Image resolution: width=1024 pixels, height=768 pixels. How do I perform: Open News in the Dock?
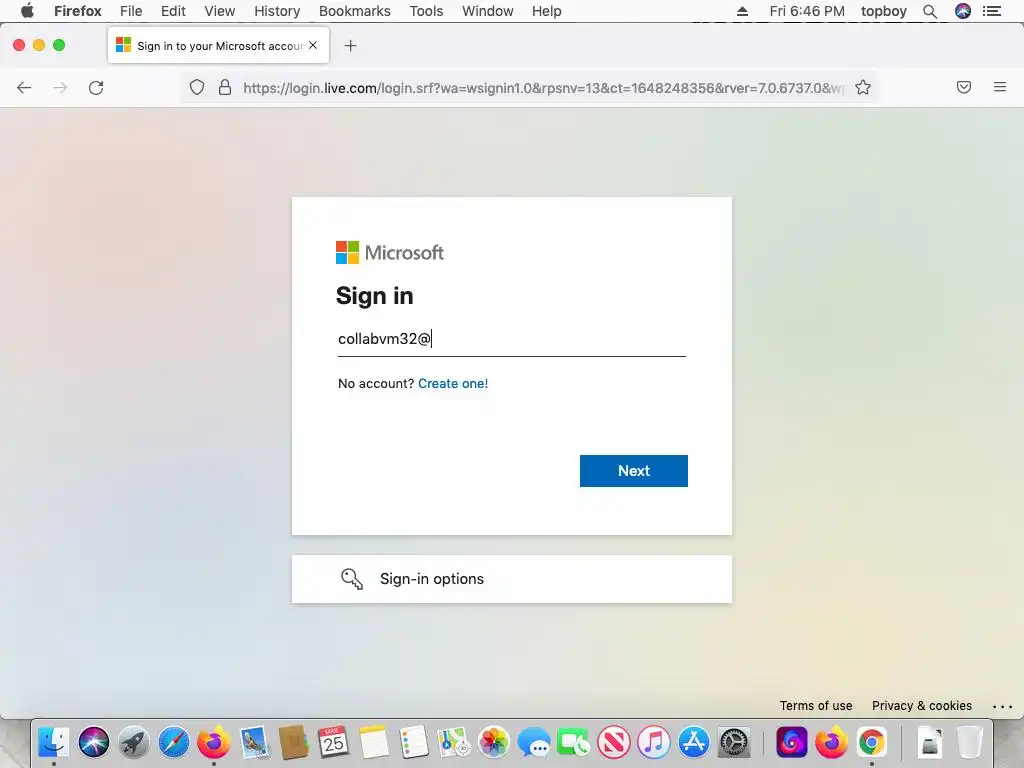pos(614,743)
